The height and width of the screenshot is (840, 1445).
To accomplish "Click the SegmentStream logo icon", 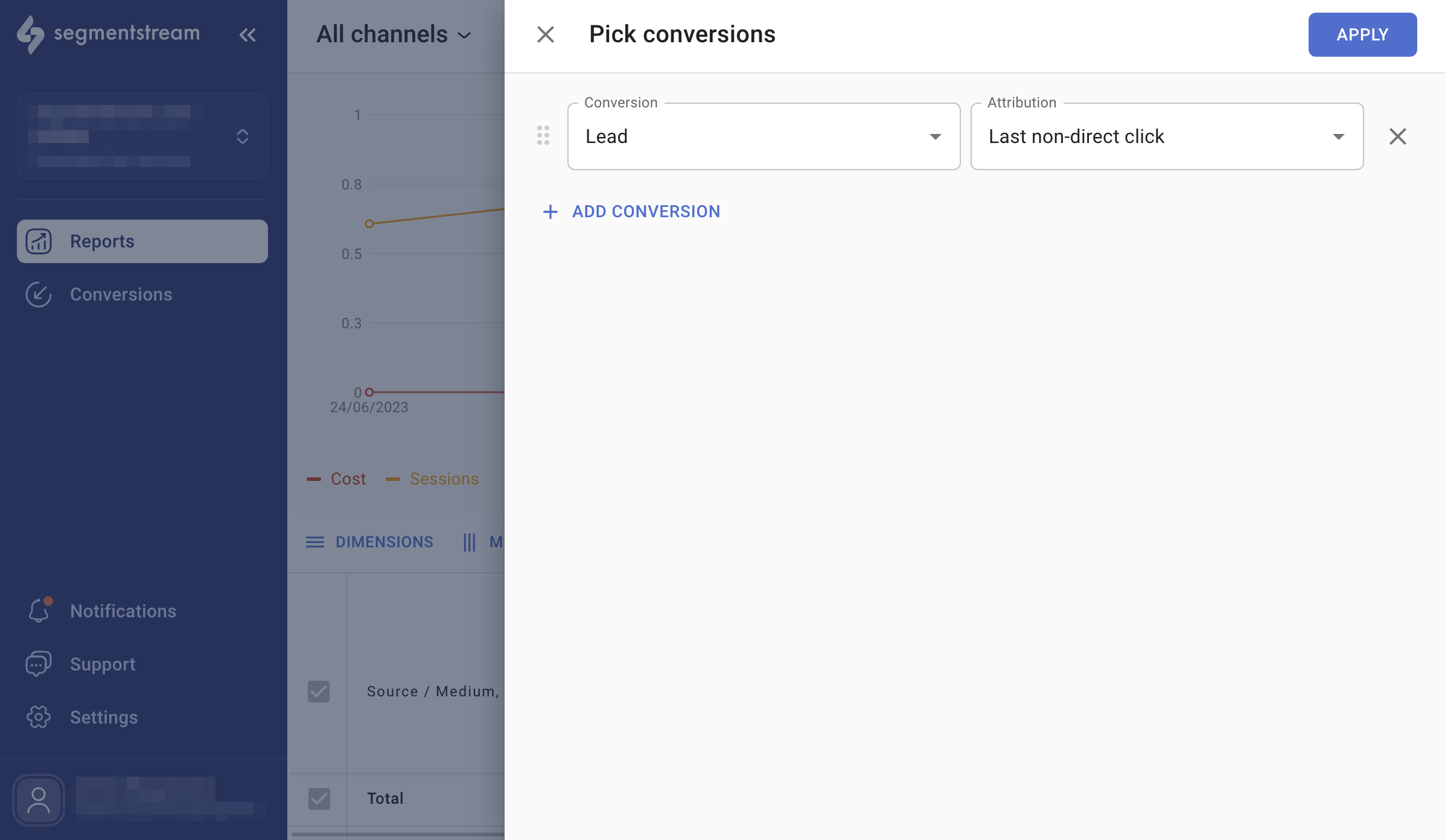I will coord(33,34).
